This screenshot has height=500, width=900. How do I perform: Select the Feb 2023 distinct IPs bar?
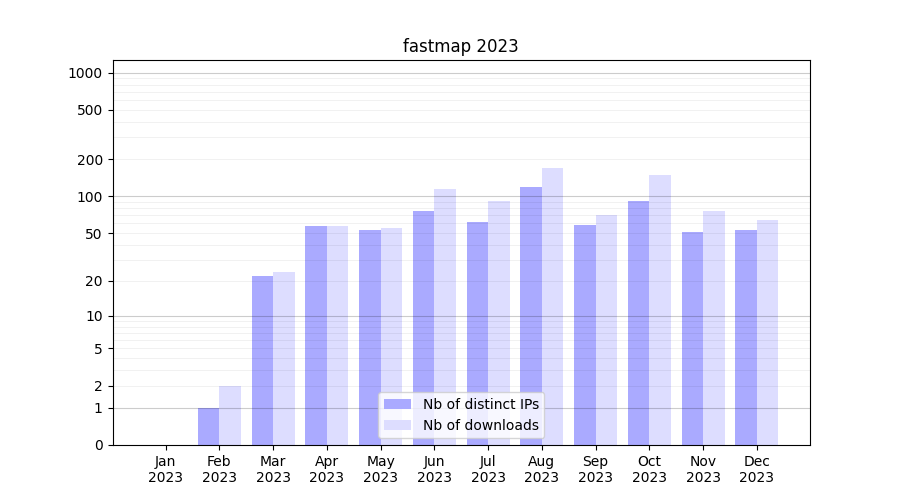[208, 427]
